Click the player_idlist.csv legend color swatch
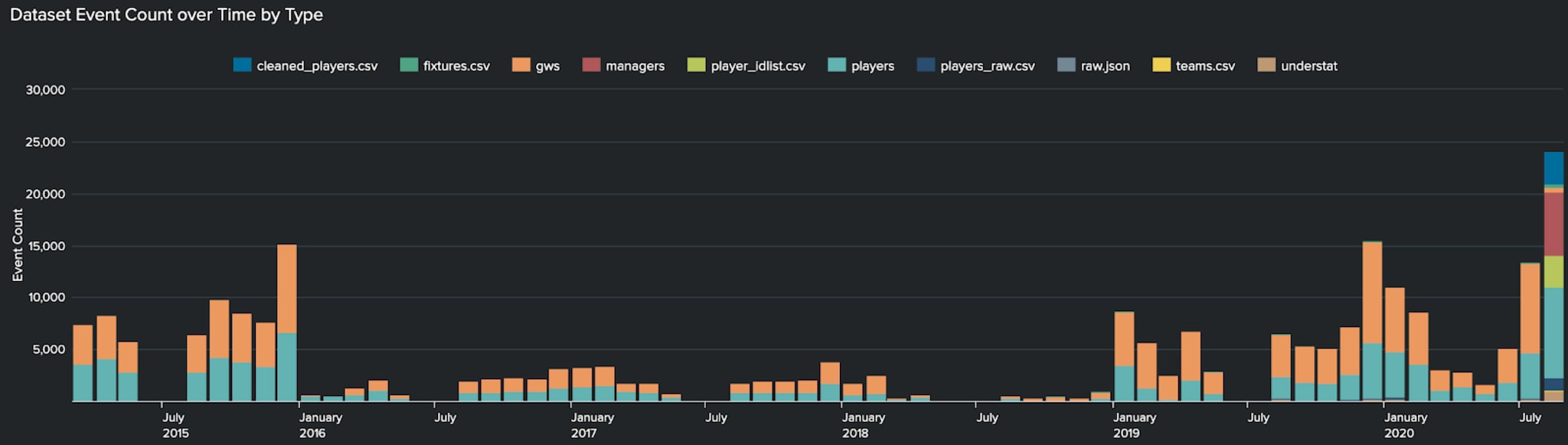The width and height of the screenshot is (1568, 445). [x=696, y=65]
